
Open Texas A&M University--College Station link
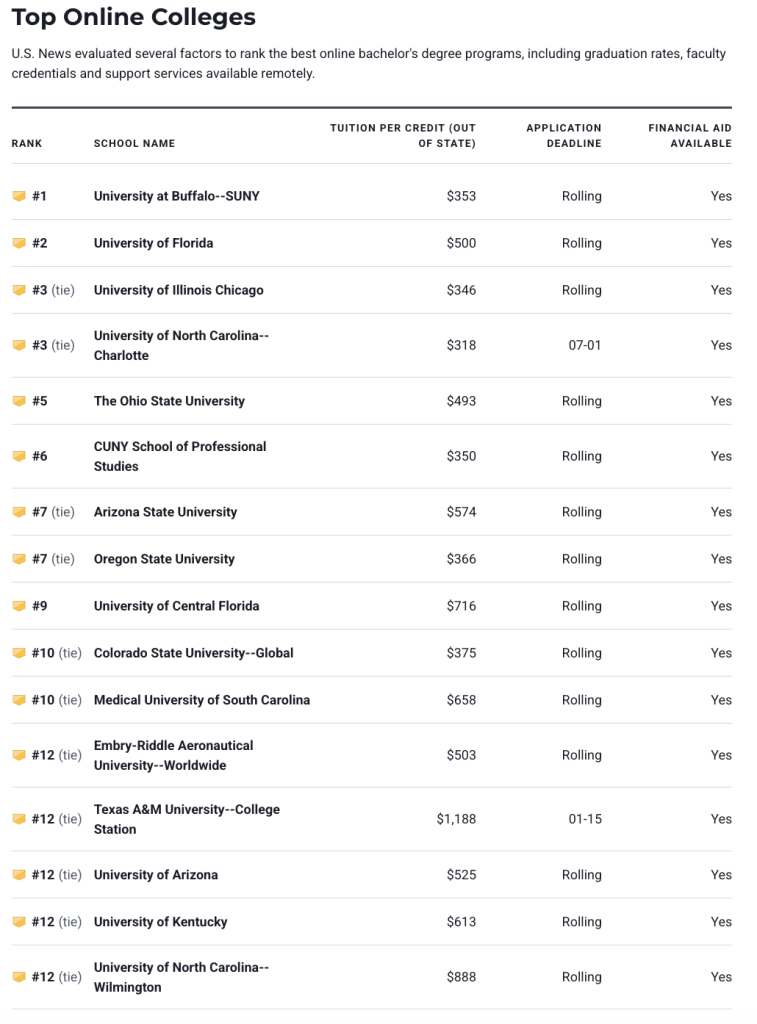186,819
